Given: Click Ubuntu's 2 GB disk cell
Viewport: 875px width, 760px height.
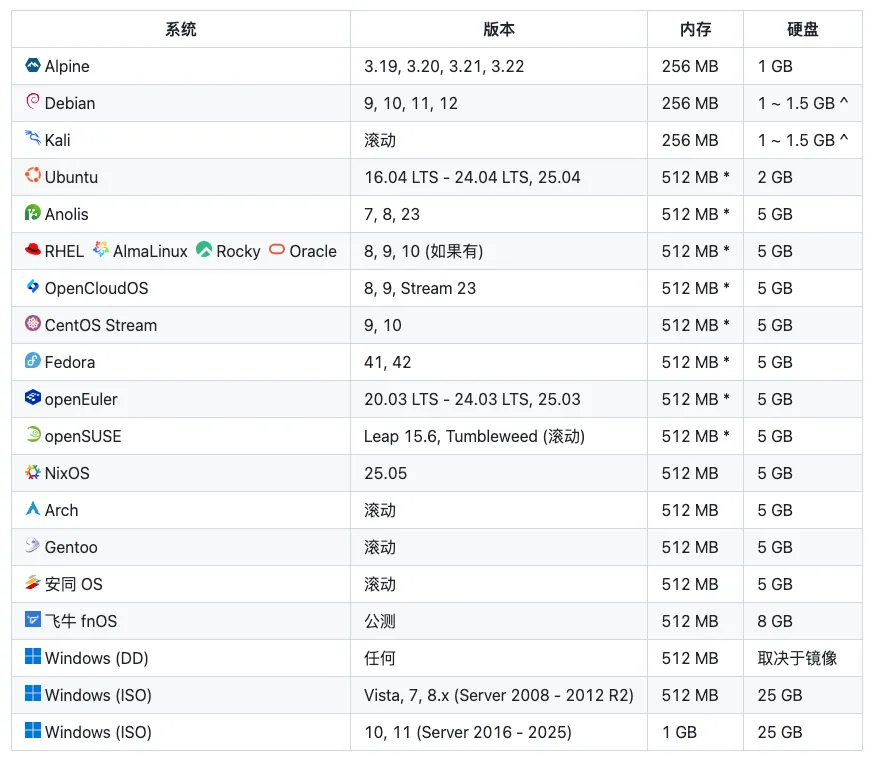Looking at the screenshot, I should pos(775,177).
